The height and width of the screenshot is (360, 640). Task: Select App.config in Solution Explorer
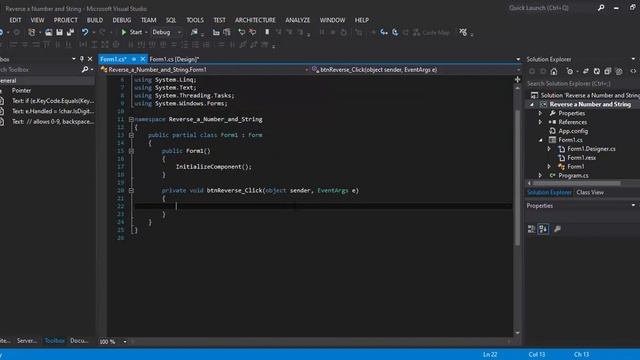[573, 131]
